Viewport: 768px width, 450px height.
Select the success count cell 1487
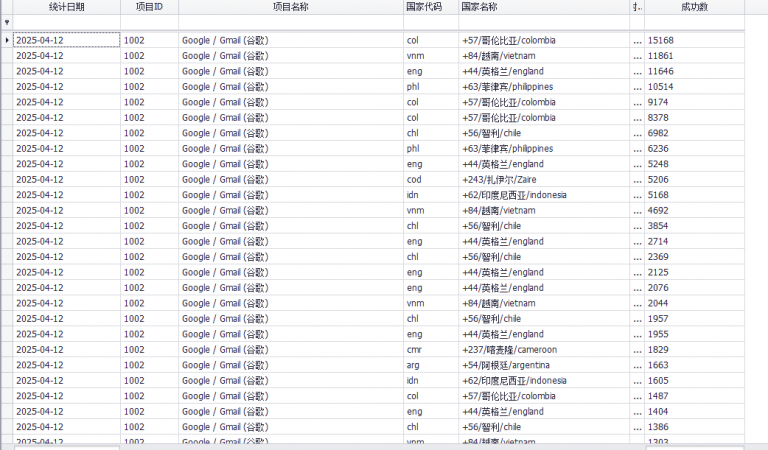pos(694,396)
